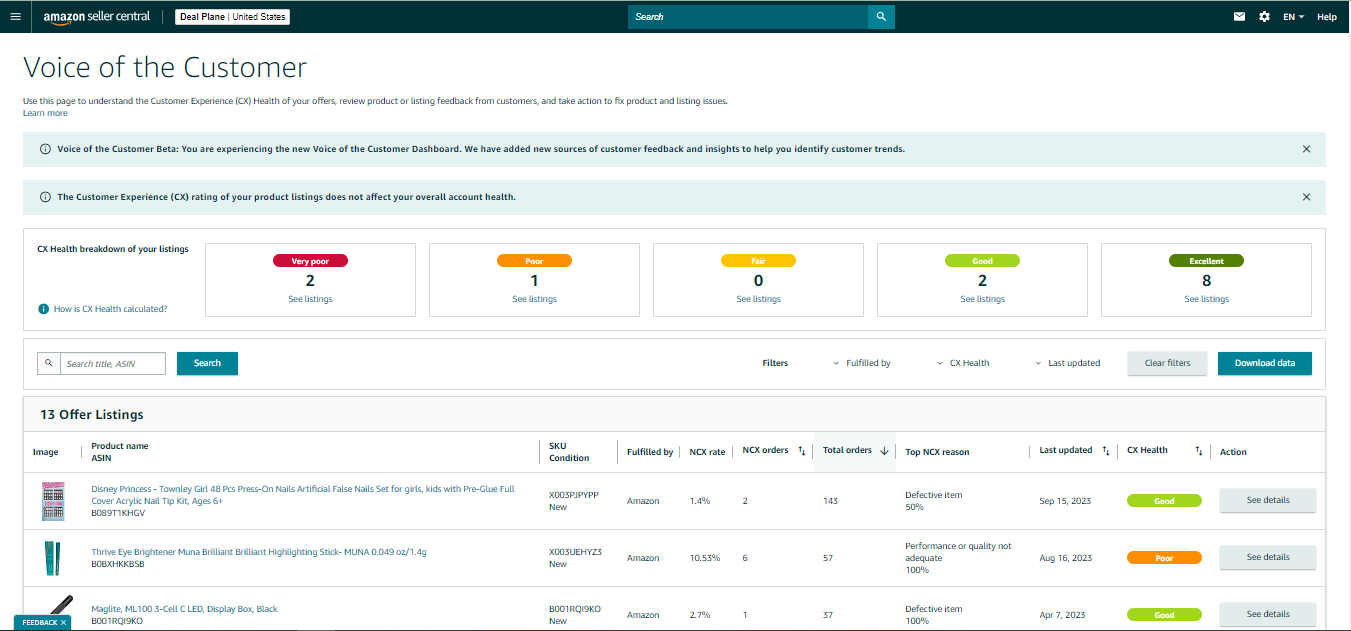Close the Feedback tab
The image size is (1351, 631).
[64, 622]
